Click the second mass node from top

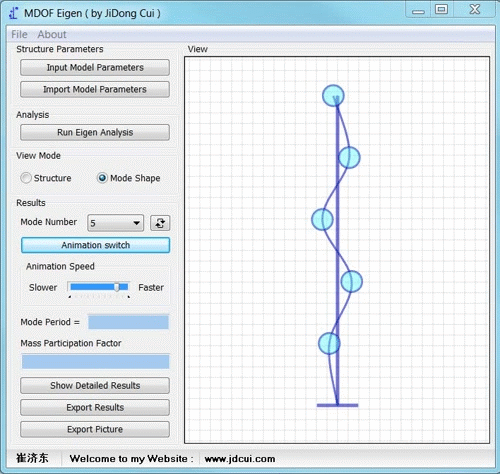tap(349, 157)
